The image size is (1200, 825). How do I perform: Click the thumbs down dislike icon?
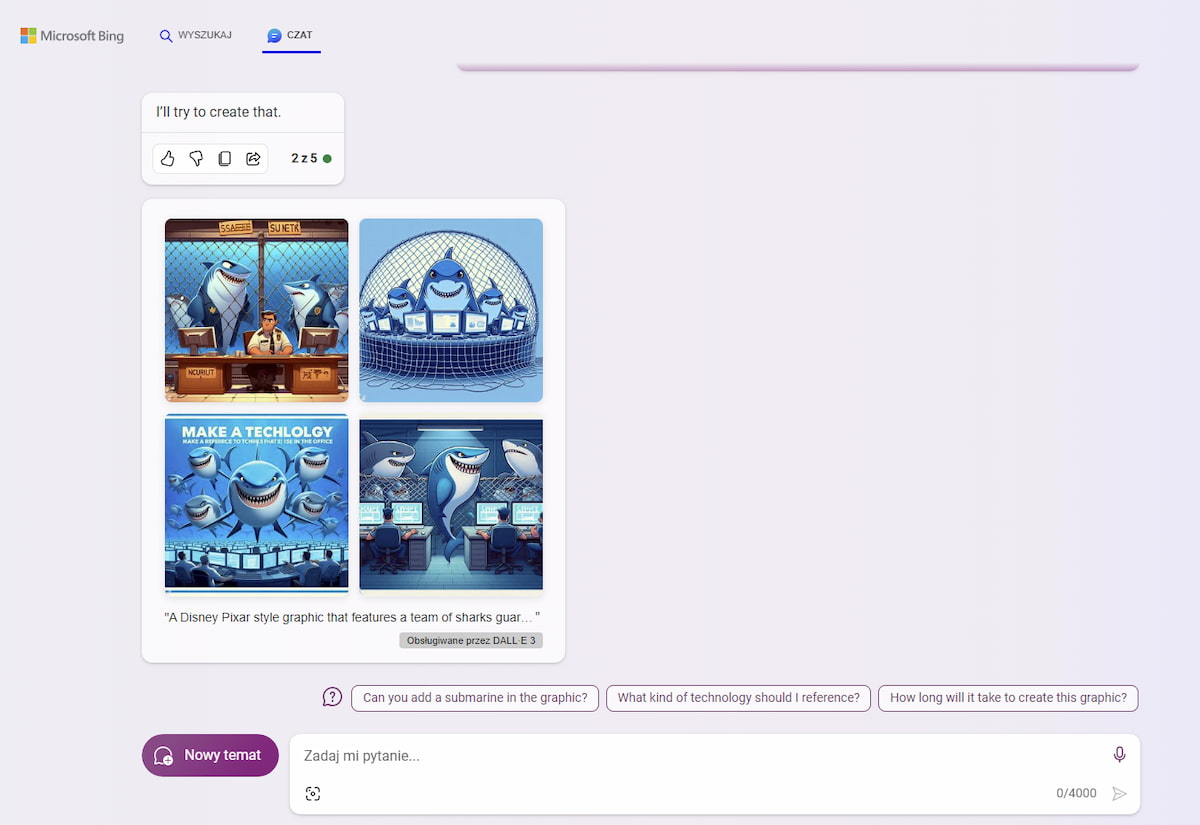(196, 159)
